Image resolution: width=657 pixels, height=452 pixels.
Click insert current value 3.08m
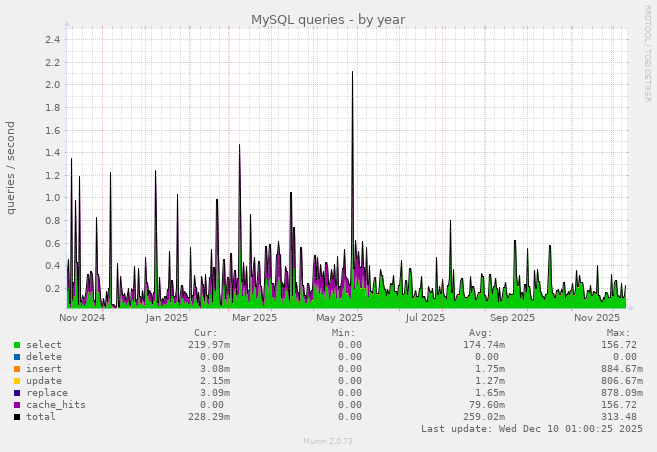[215, 369]
